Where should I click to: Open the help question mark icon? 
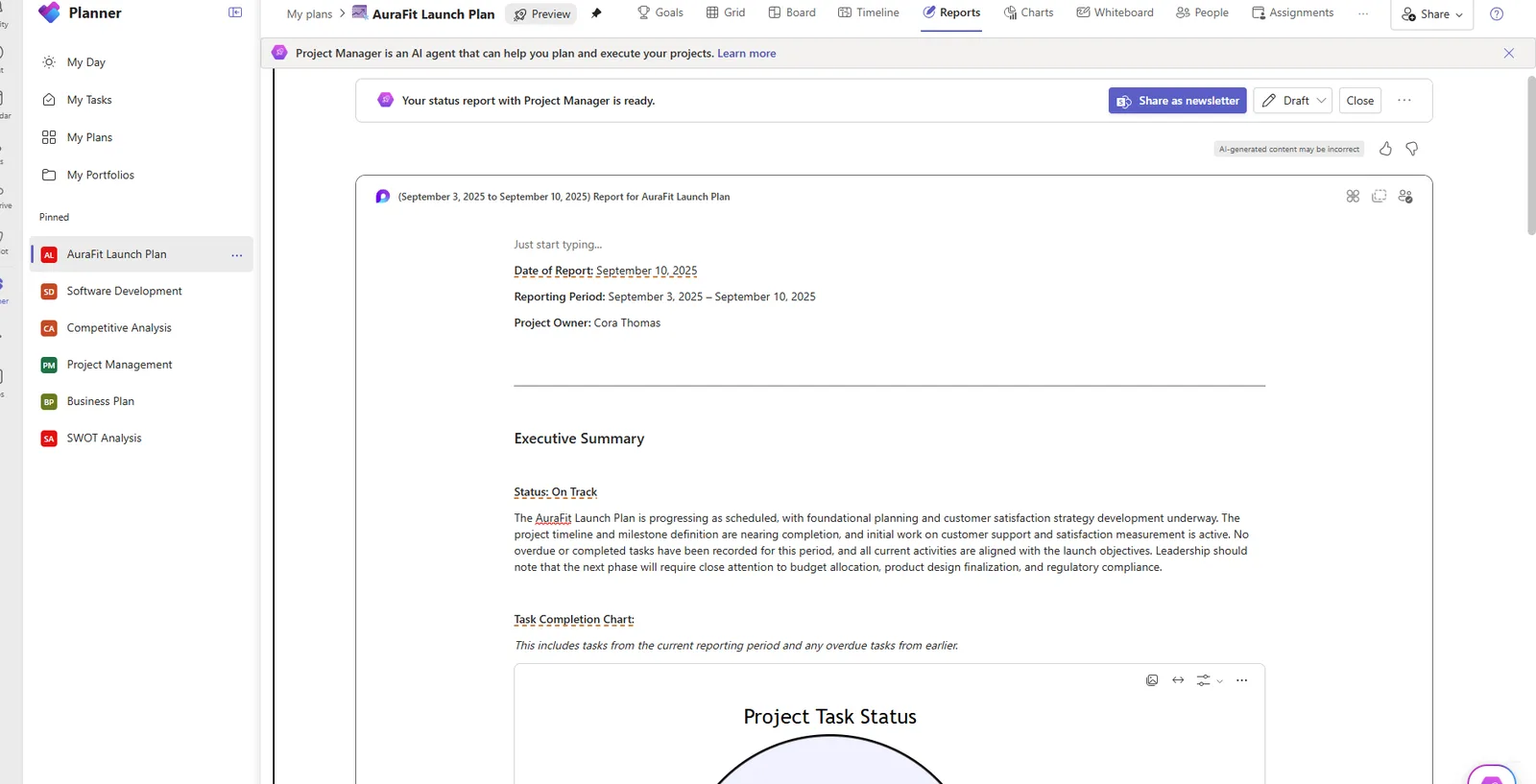click(x=1496, y=13)
